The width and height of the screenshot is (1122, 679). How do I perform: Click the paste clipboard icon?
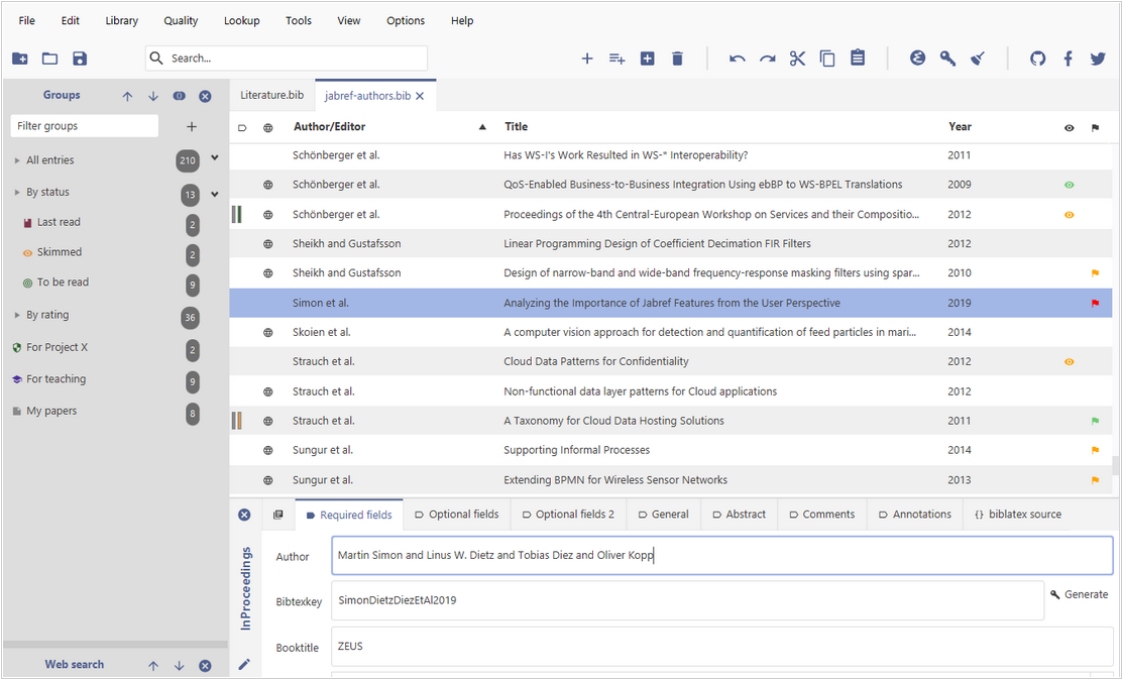click(857, 59)
